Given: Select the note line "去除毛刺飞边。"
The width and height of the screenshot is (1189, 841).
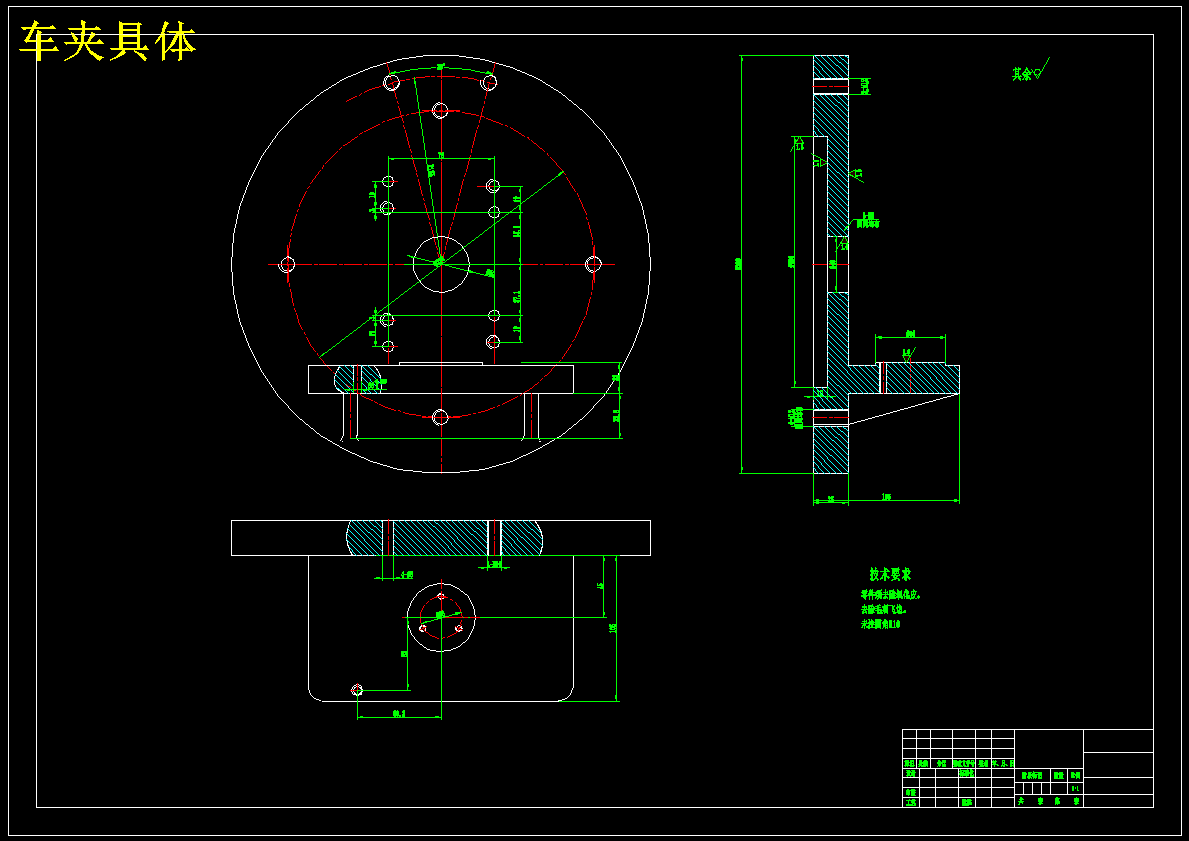Looking at the screenshot, I should 883,609.
